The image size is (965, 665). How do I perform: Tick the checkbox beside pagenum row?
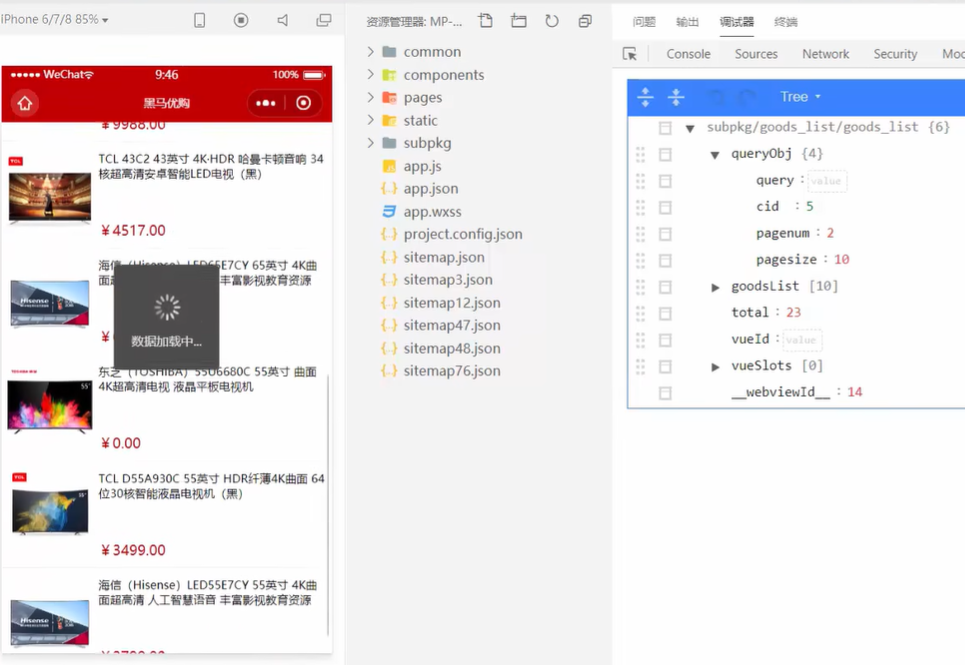665,234
